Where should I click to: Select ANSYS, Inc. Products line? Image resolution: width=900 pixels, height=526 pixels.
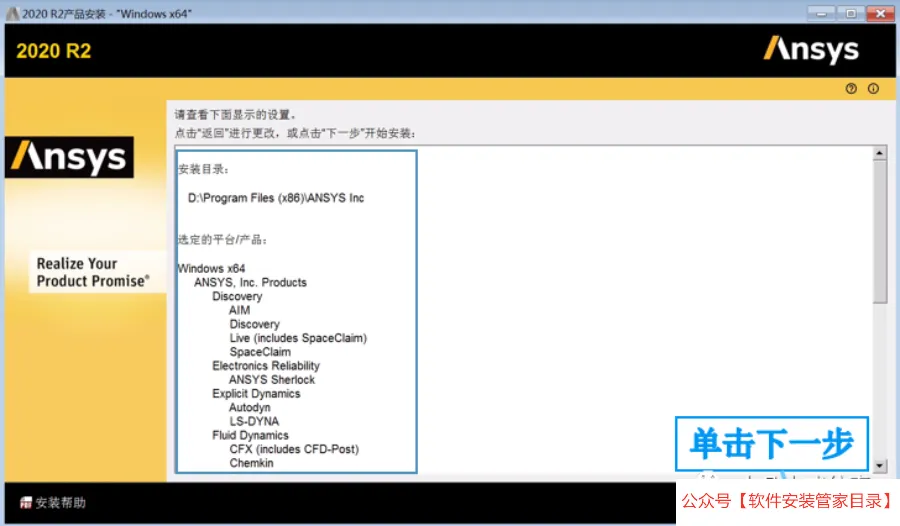coord(250,283)
